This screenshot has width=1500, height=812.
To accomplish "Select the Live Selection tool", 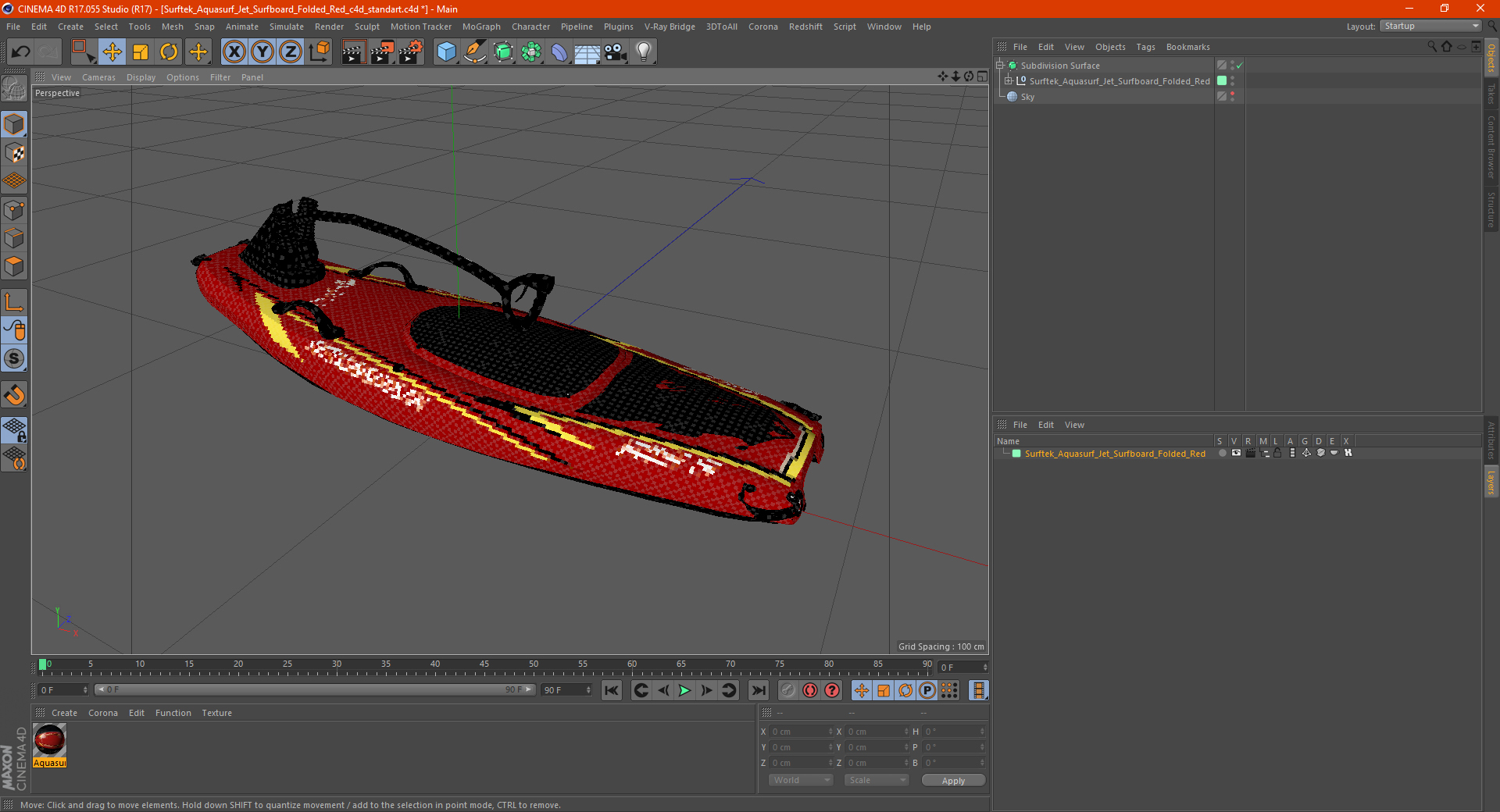I will click(82, 52).
